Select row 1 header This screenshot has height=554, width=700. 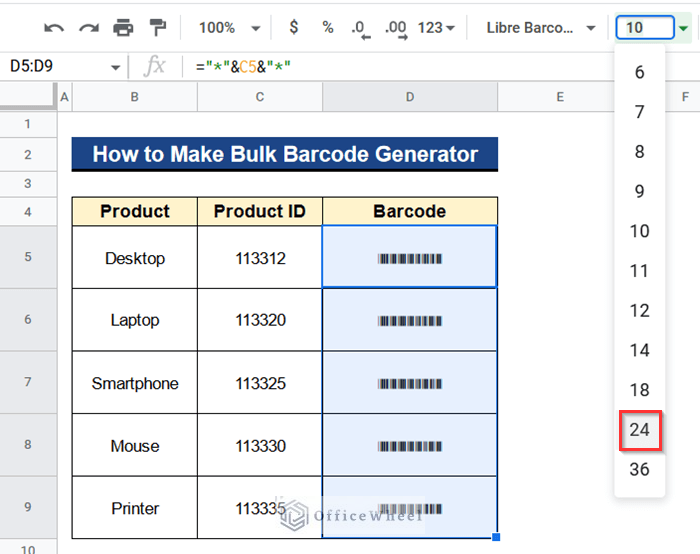click(x=28, y=124)
